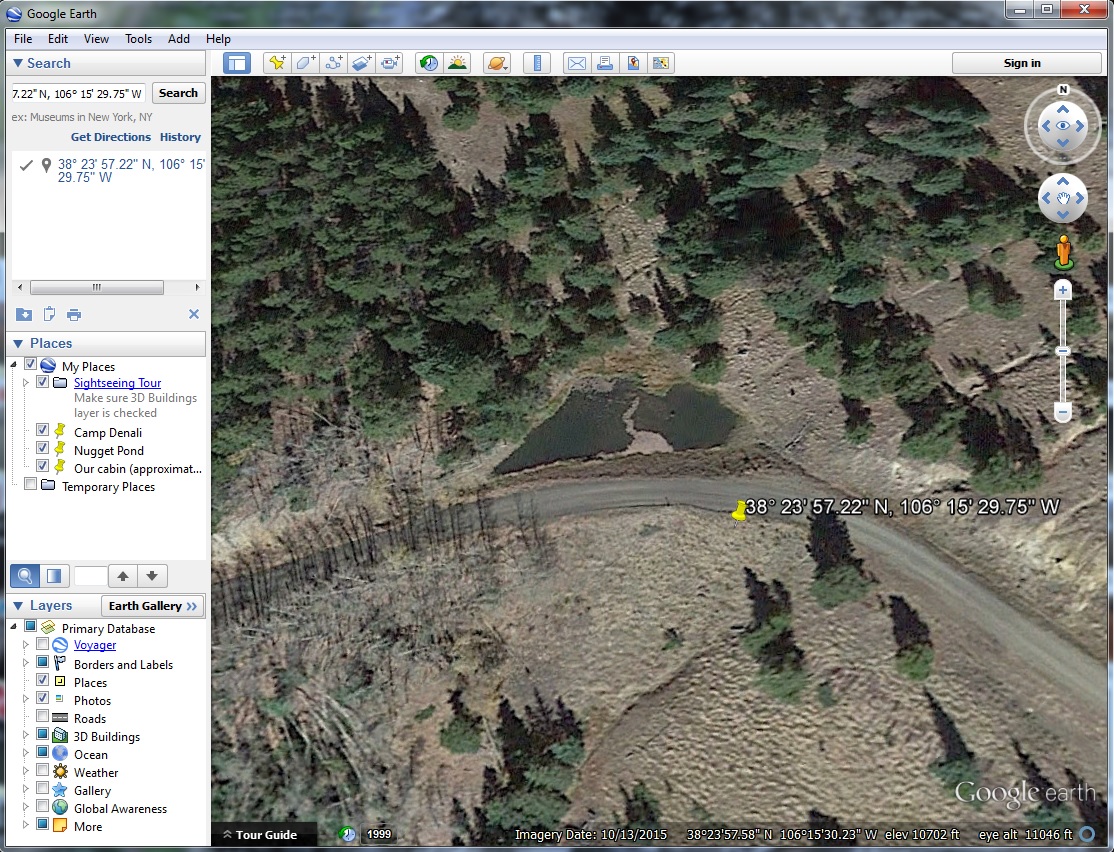The image size is (1114, 852).
Task: Click the north N compass marker
Action: (x=1063, y=90)
